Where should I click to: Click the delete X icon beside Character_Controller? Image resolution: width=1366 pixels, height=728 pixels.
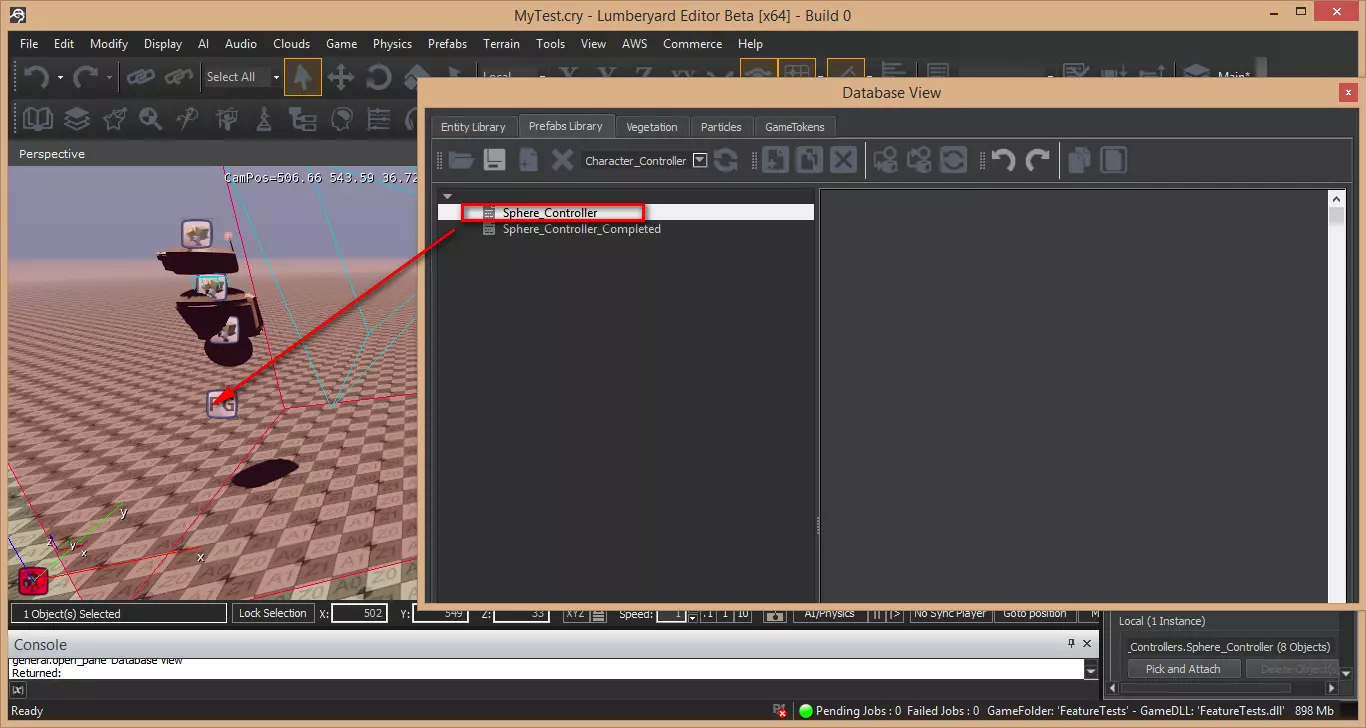(563, 160)
